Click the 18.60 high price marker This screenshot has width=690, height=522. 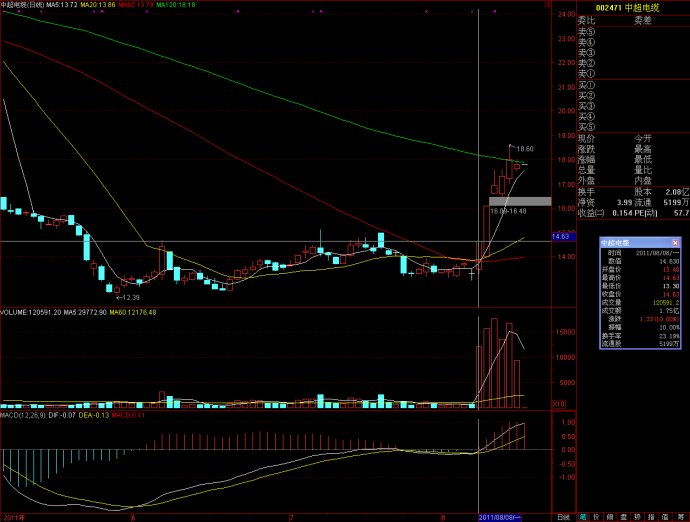click(x=524, y=149)
